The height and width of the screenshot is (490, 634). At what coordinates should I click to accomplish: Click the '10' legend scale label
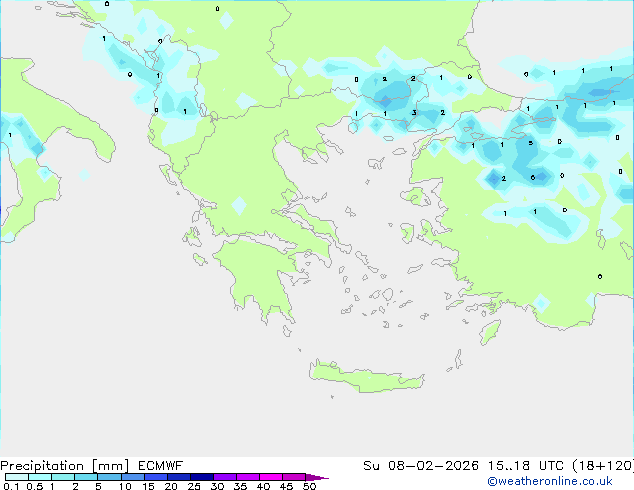click(125, 486)
